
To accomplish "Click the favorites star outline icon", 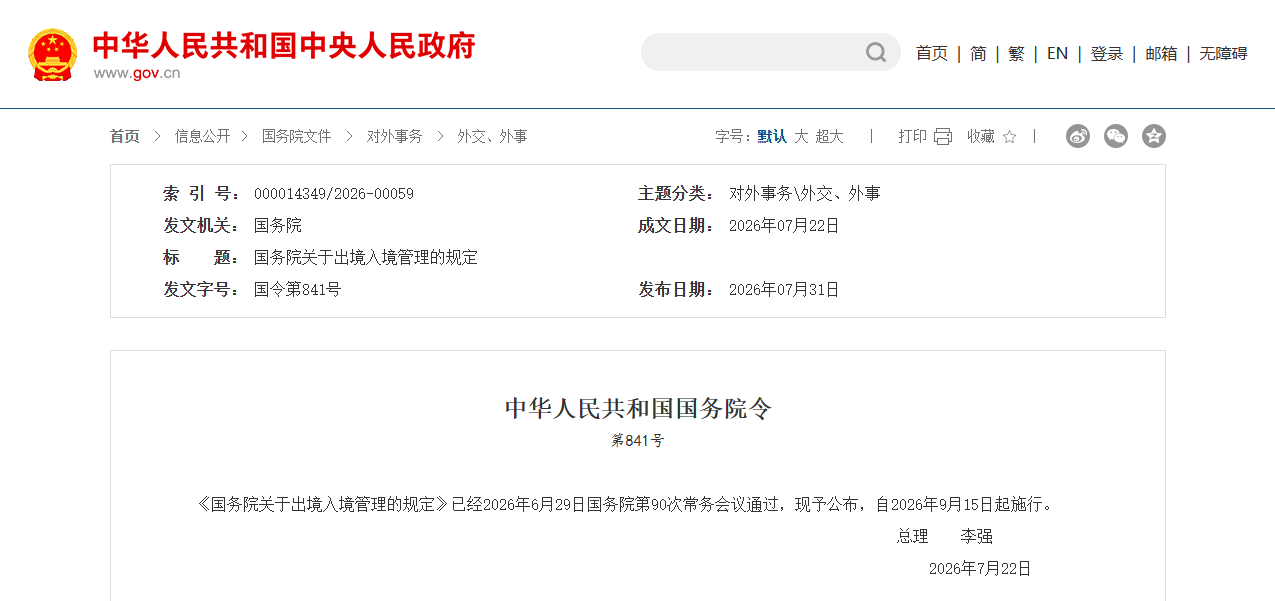I will point(1009,137).
